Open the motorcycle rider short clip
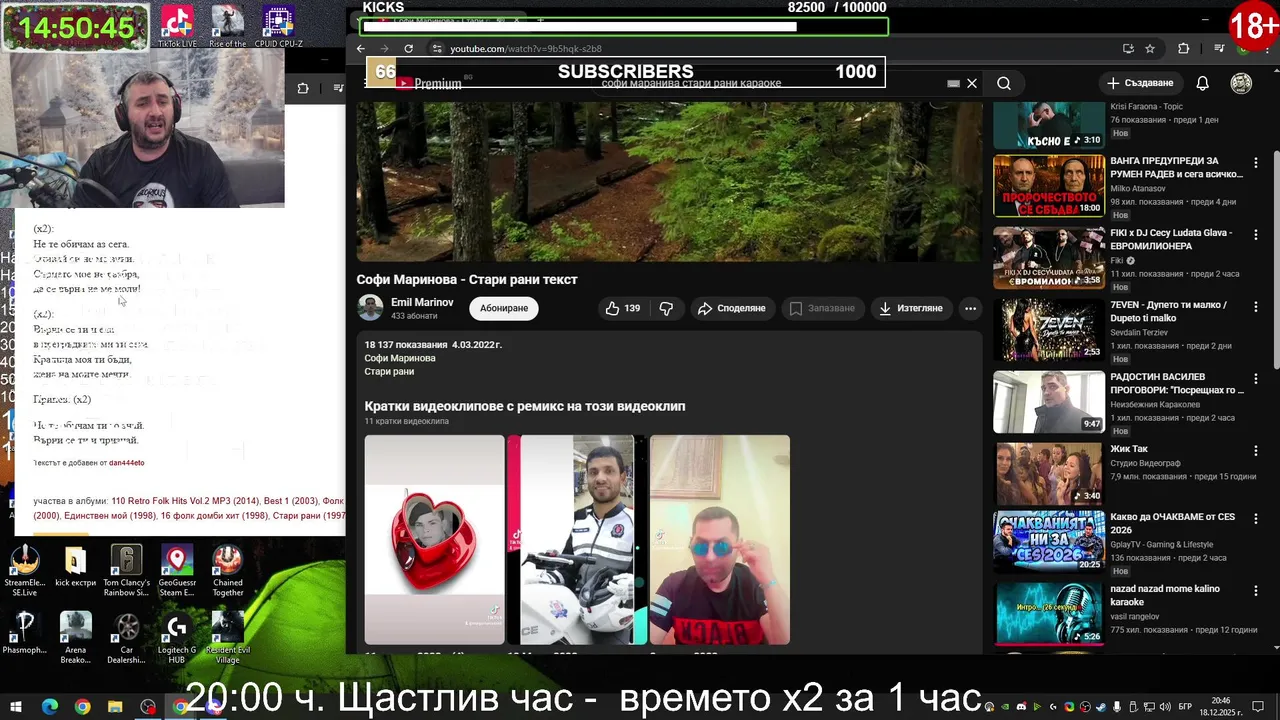The image size is (1280, 720). [577, 540]
